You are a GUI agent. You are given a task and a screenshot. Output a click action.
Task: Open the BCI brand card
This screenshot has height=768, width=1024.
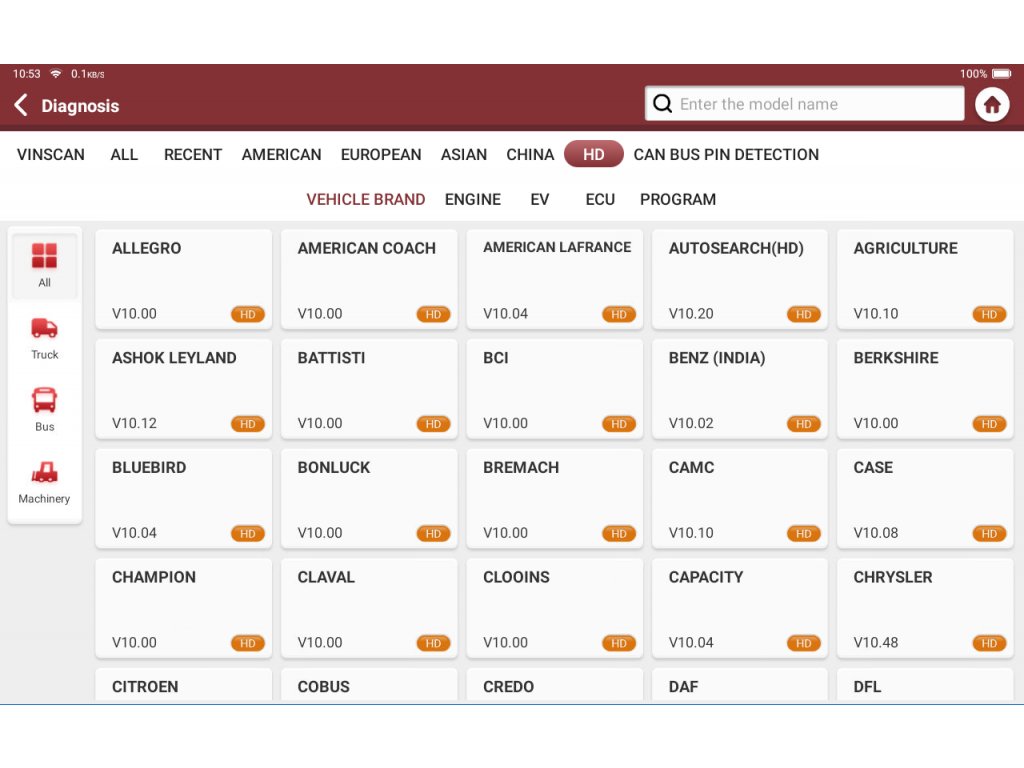554,389
